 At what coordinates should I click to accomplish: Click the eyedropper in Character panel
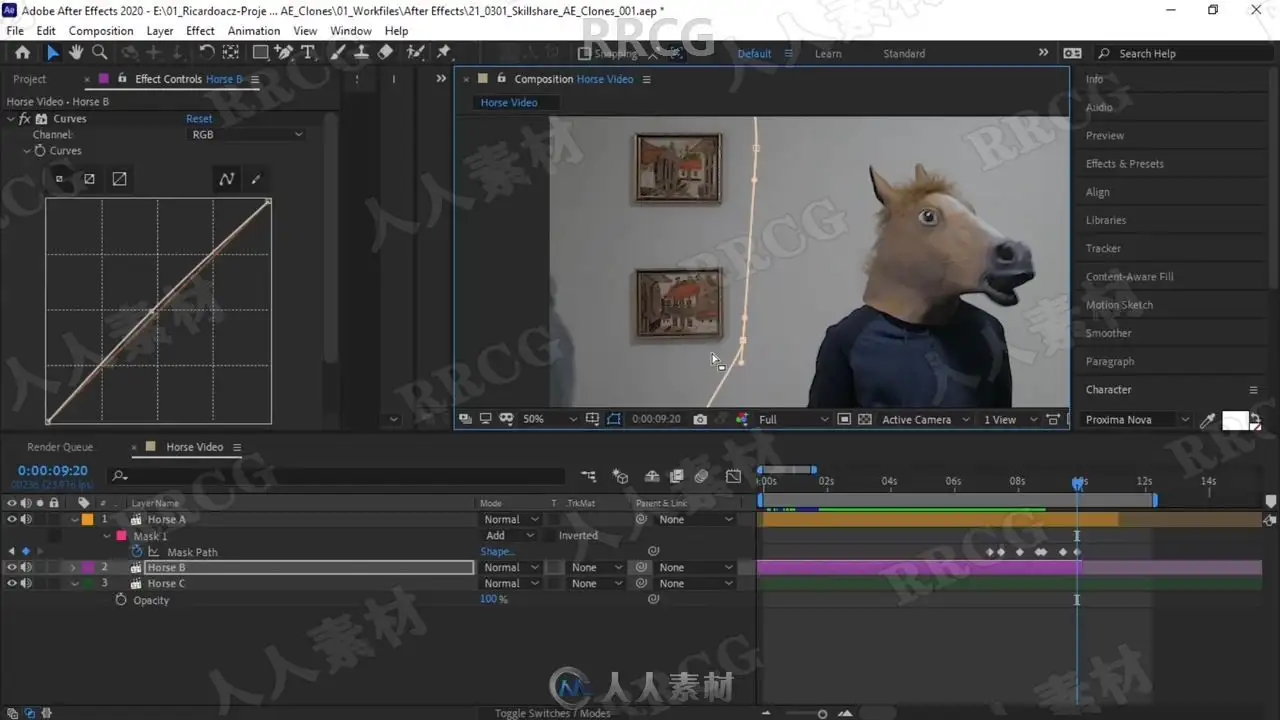click(1208, 421)
